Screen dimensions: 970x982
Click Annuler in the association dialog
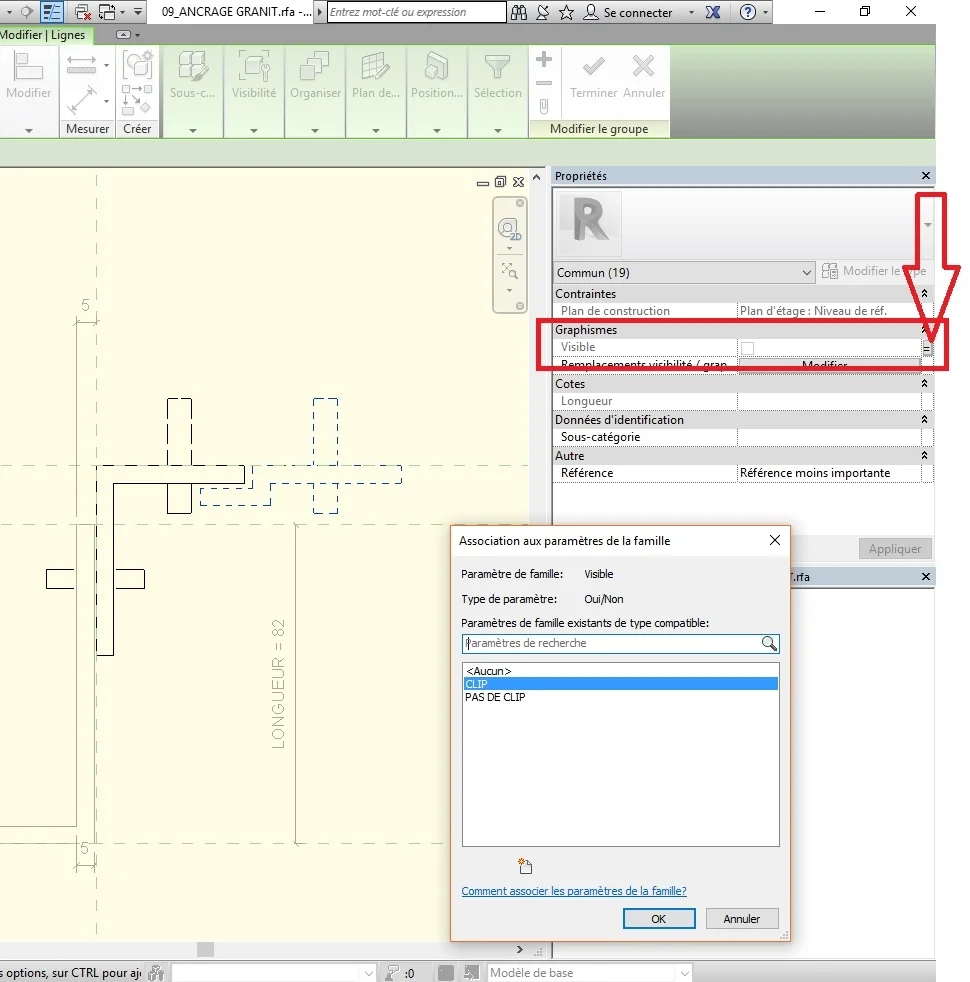pos(741,919)
